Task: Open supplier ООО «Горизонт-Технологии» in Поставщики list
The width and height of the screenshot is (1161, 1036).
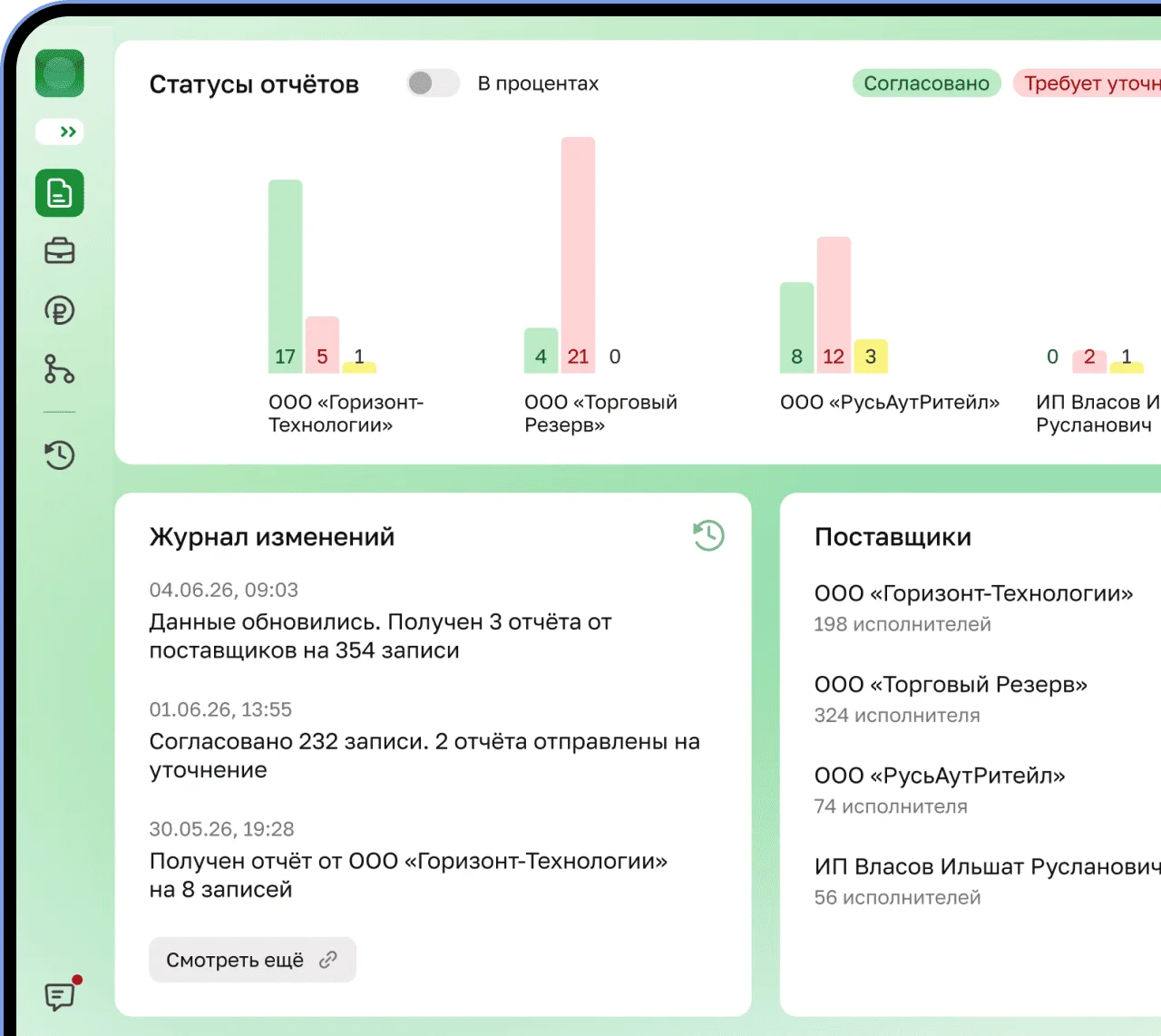Action: pyautogui.click(x=974, y=593)
